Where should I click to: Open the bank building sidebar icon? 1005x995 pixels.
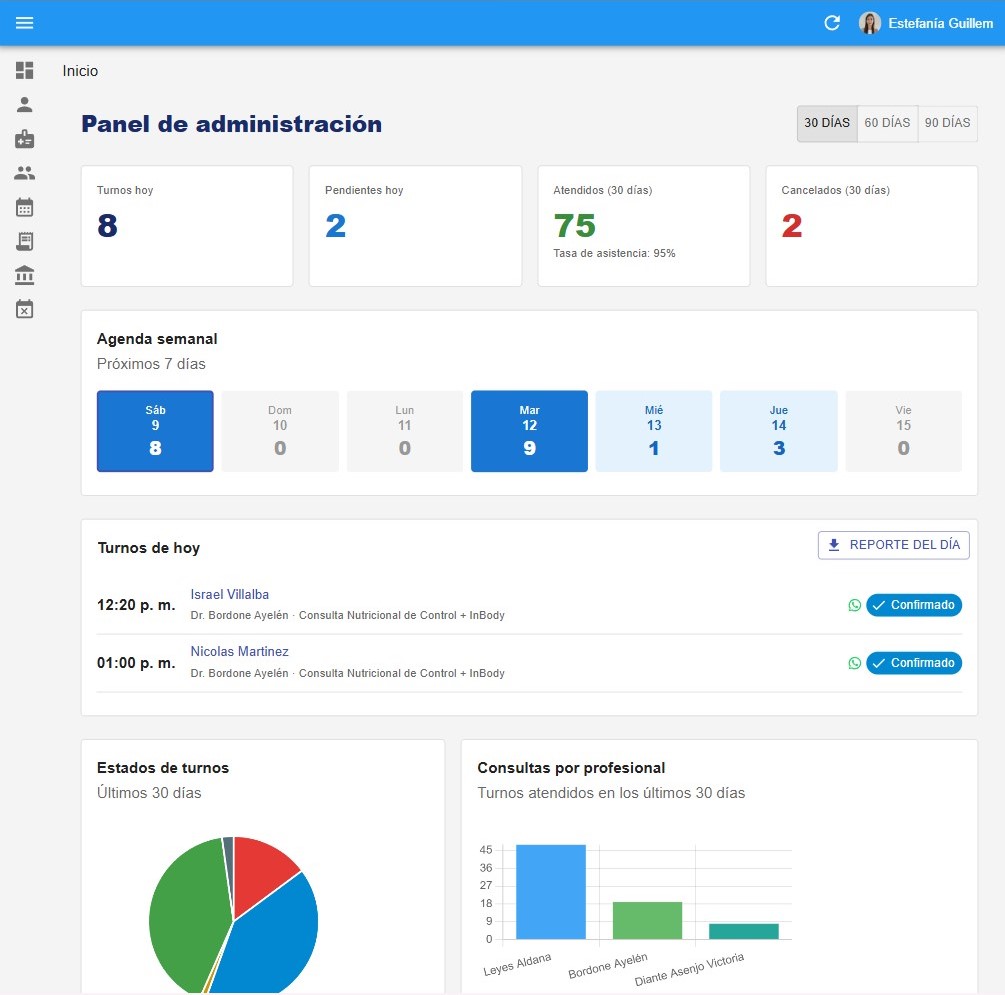pos(24,275)
